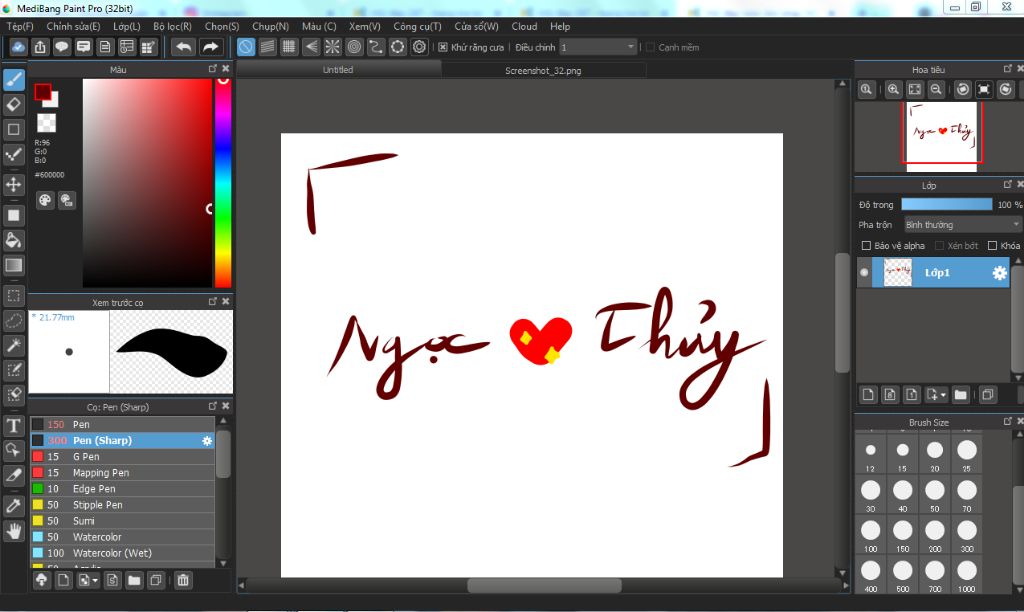The image size is (1024, 612).
Task: Enable the crisscross grid snap guide
Action: [289, 47]
